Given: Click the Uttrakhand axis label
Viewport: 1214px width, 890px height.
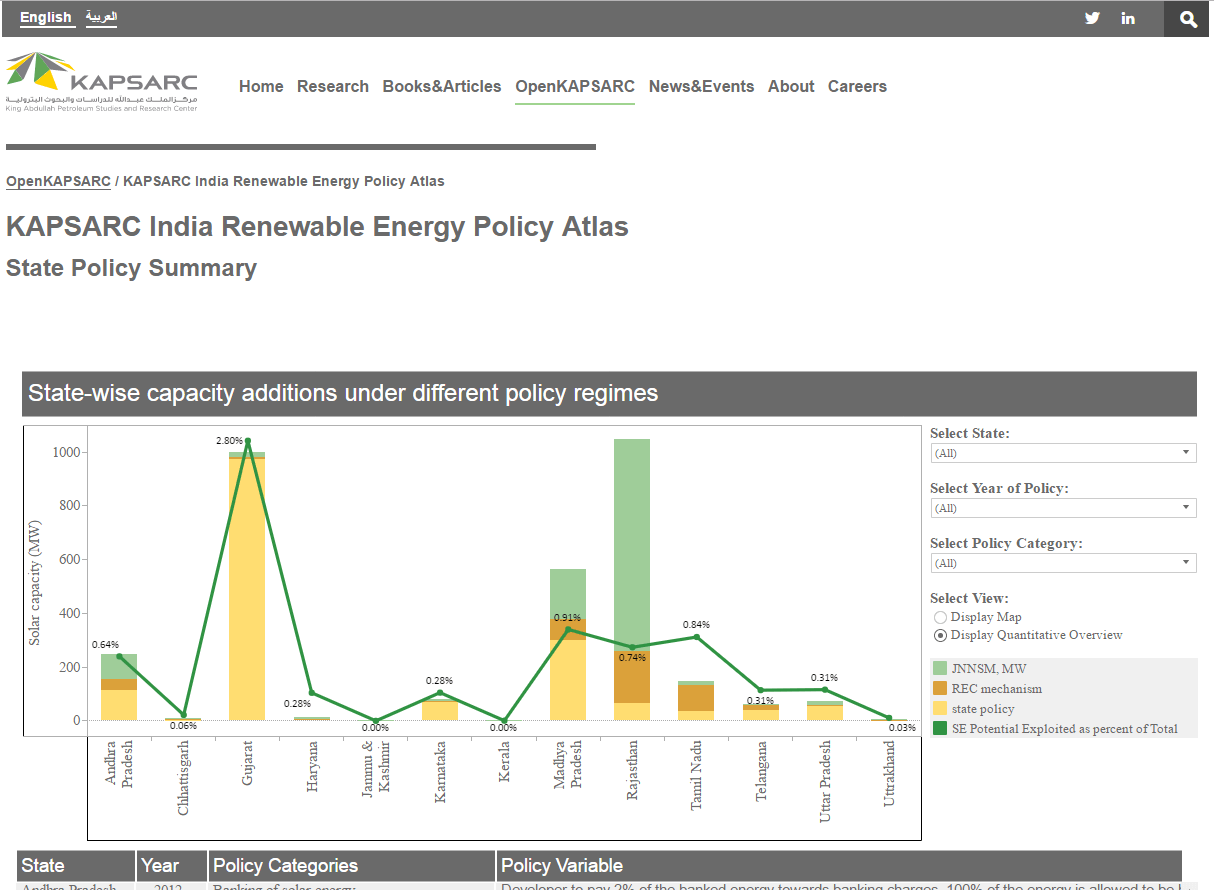Looking at the screenshot, I should pos(889,774).
